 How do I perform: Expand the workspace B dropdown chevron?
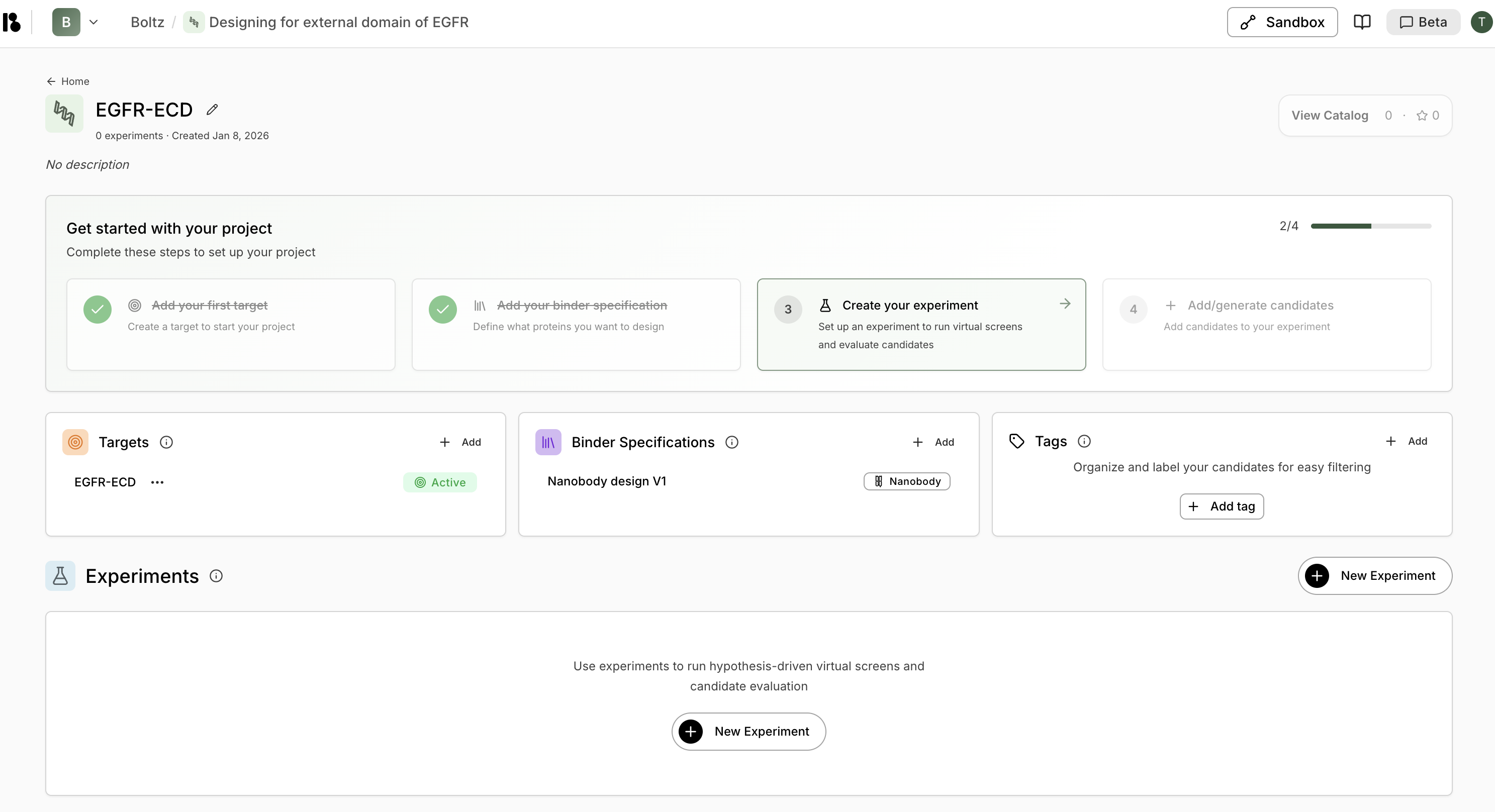pos(94,22)
